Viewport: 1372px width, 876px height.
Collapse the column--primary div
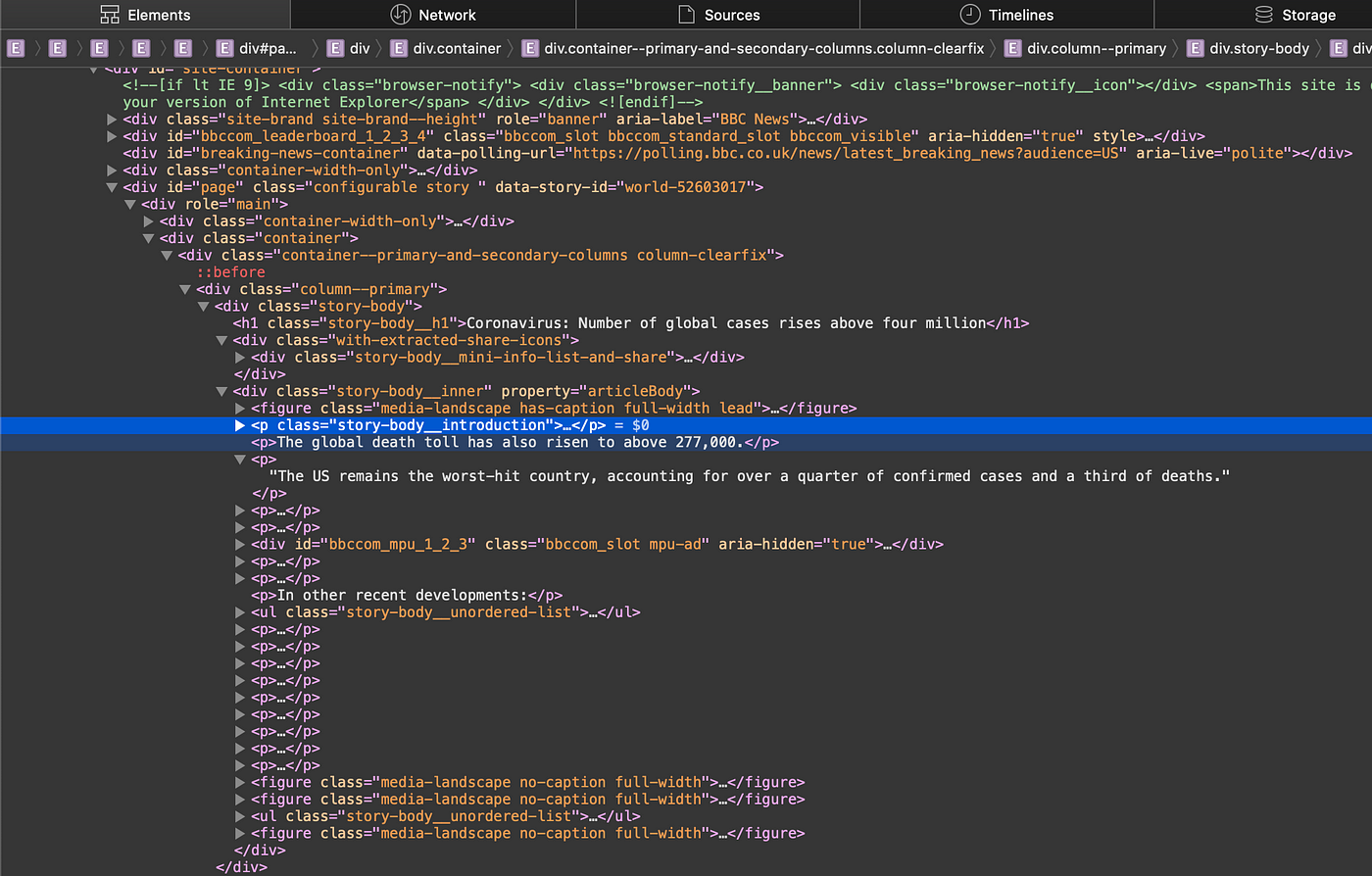(185, 289)
